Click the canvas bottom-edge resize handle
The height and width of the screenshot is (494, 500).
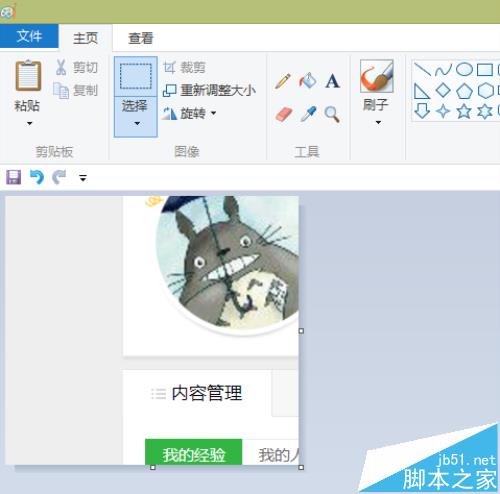coord(153,467)
